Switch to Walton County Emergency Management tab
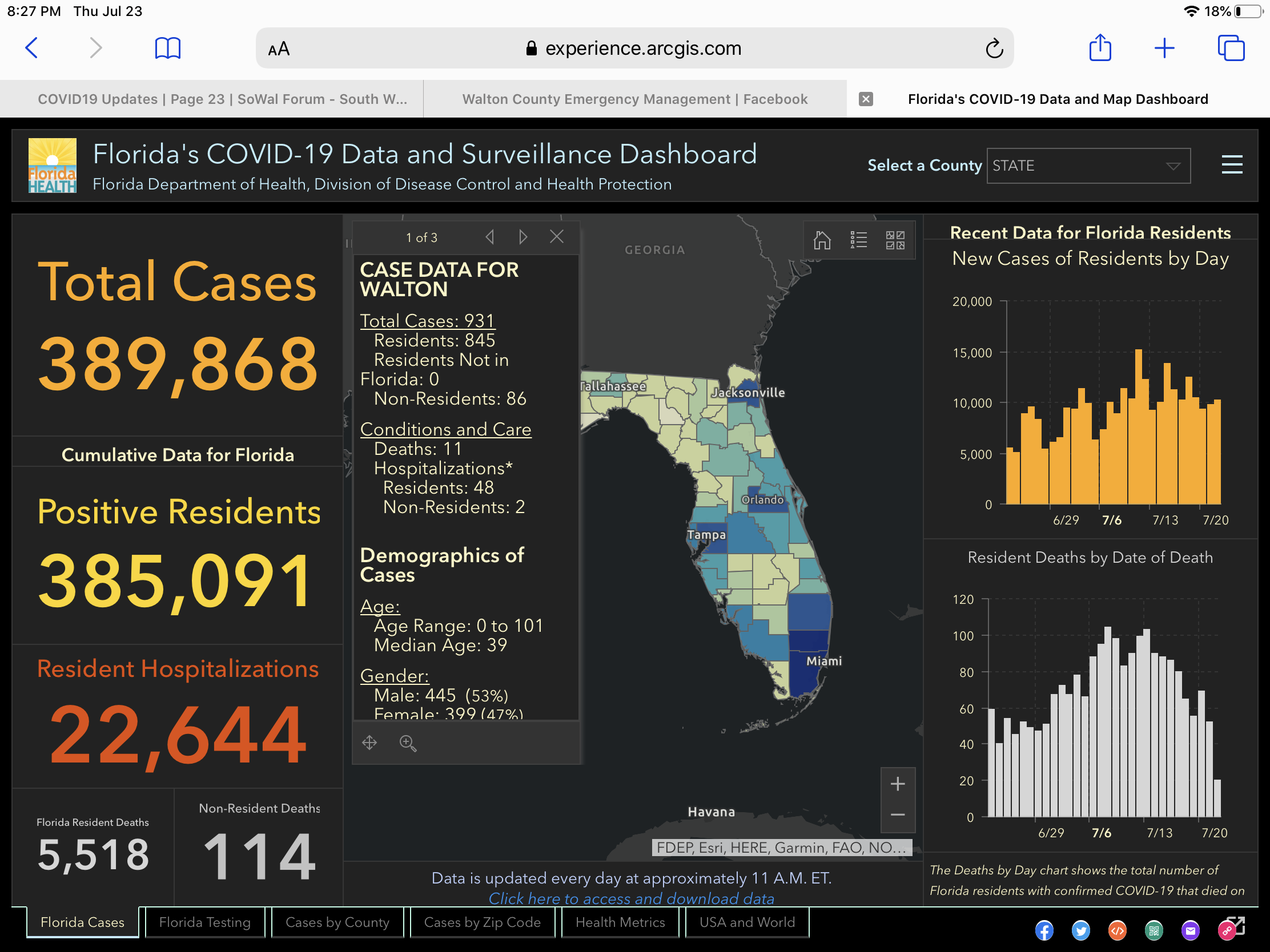This screenshot has width=1270, height=952. click(635, 99)
